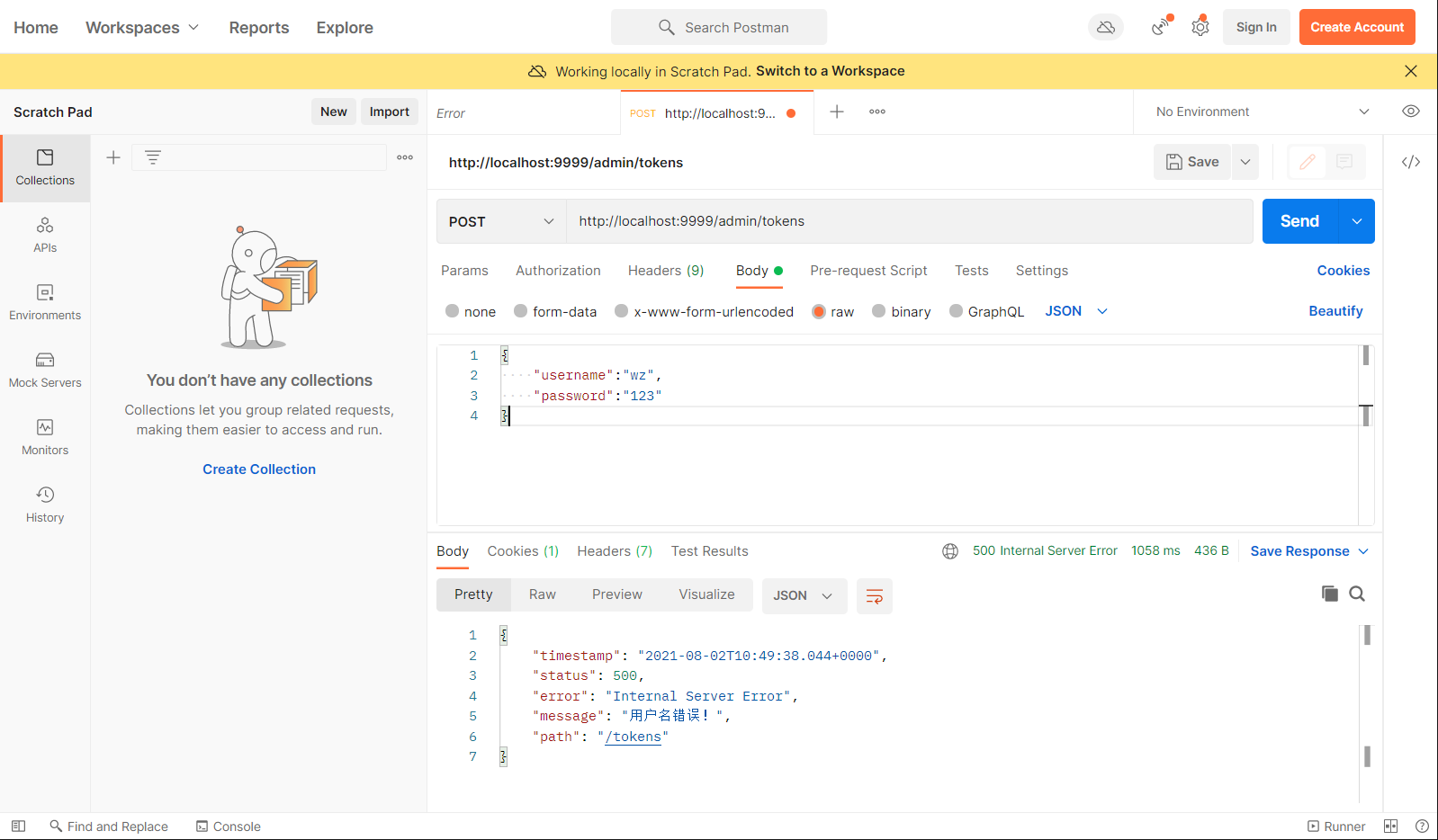
Task: Search within the response body
Action: (x=1357, y=594)
